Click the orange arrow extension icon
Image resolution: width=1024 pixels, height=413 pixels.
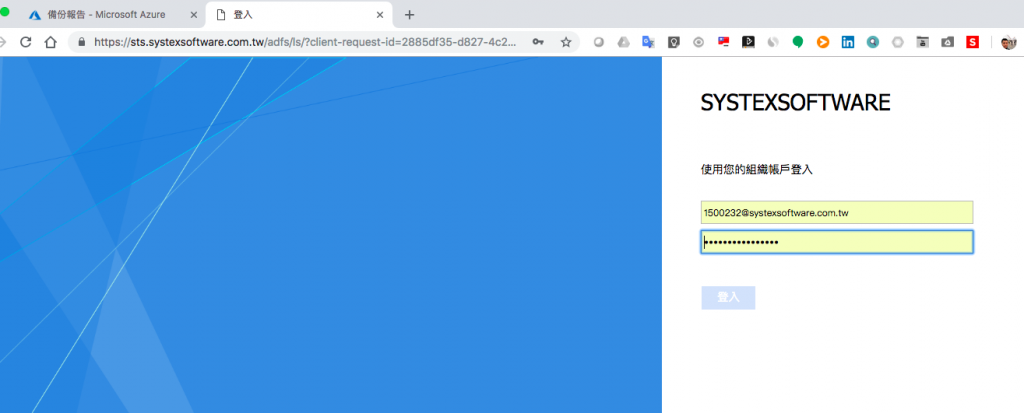pyautogui.click(x=823, y=42)
